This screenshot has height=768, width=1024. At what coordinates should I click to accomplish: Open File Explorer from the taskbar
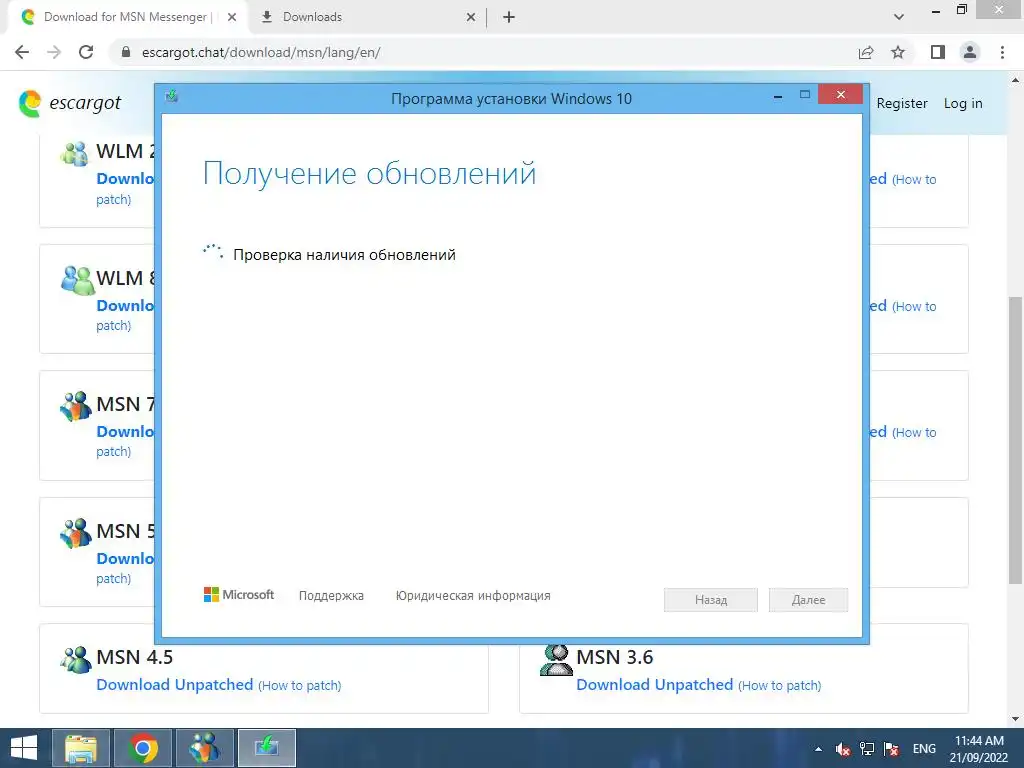point(81,748)
